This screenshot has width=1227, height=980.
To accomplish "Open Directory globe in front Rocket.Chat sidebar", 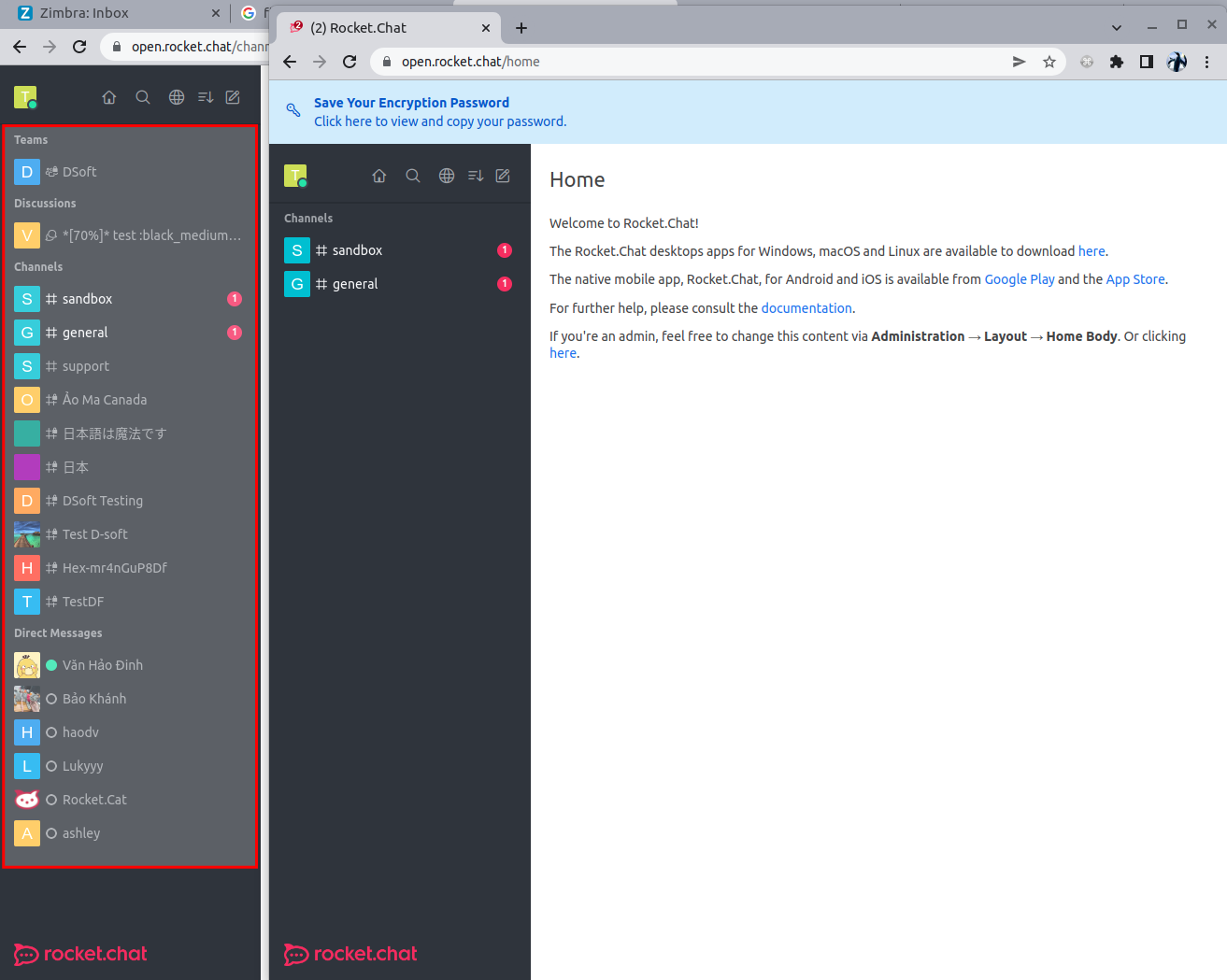I will click(447, 176).
